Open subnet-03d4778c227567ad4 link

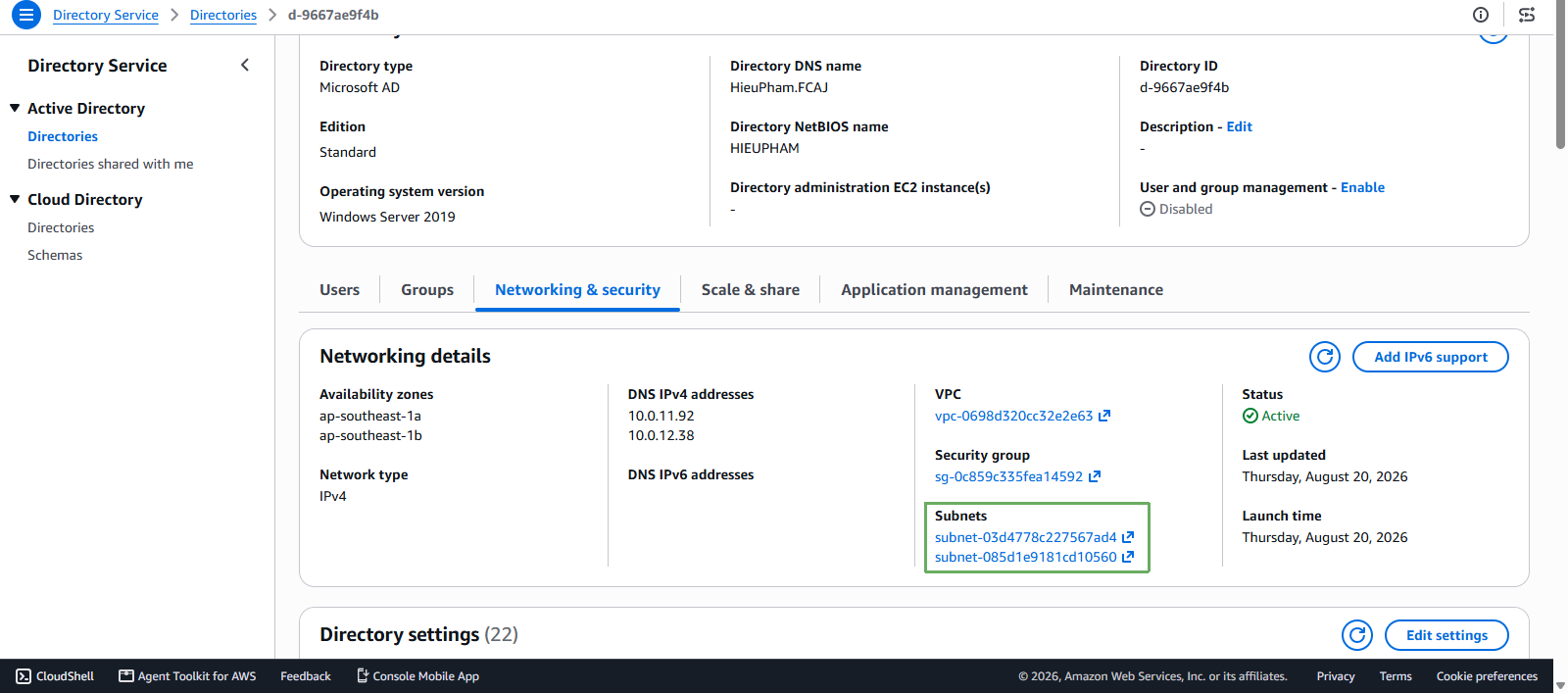1025,537
